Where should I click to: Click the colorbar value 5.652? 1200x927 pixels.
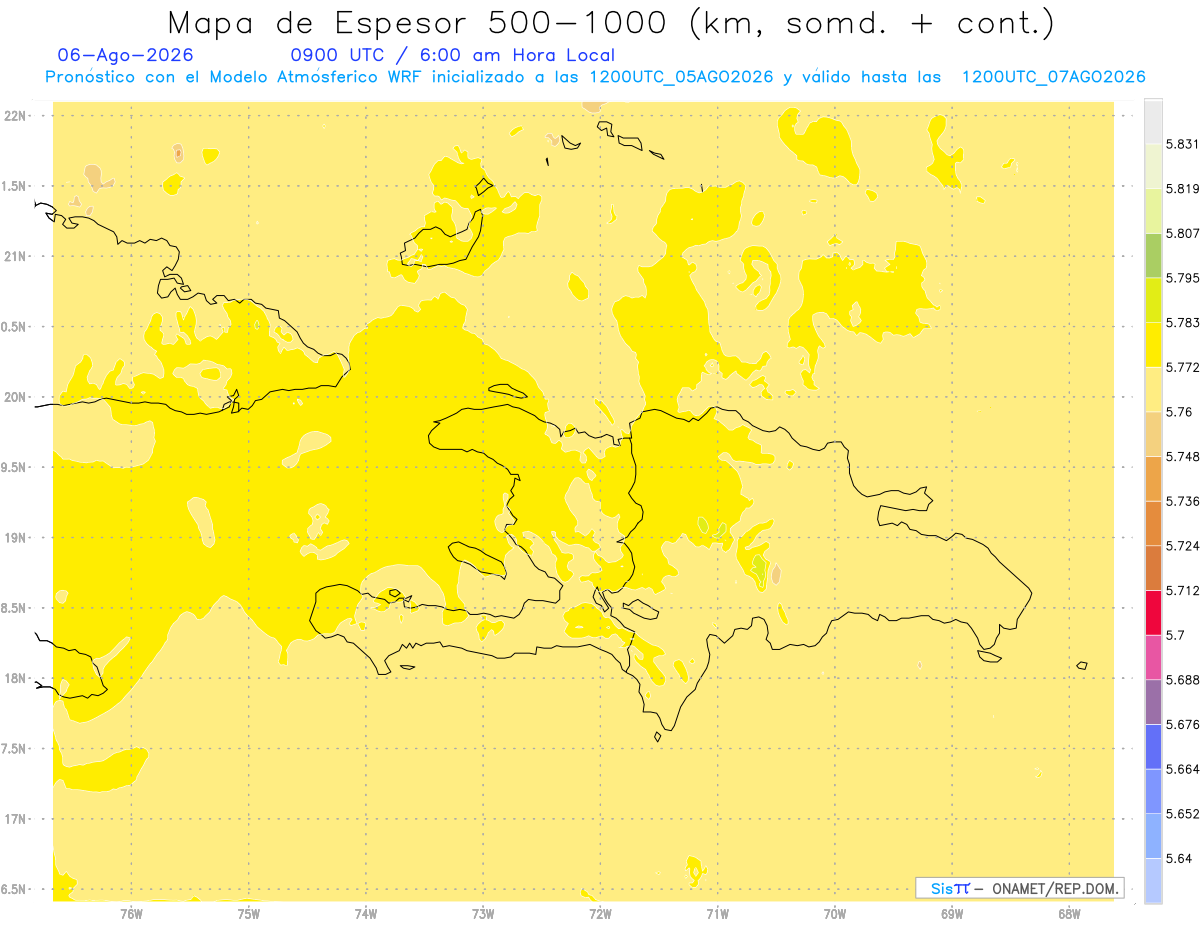[x=1183, y=814]
